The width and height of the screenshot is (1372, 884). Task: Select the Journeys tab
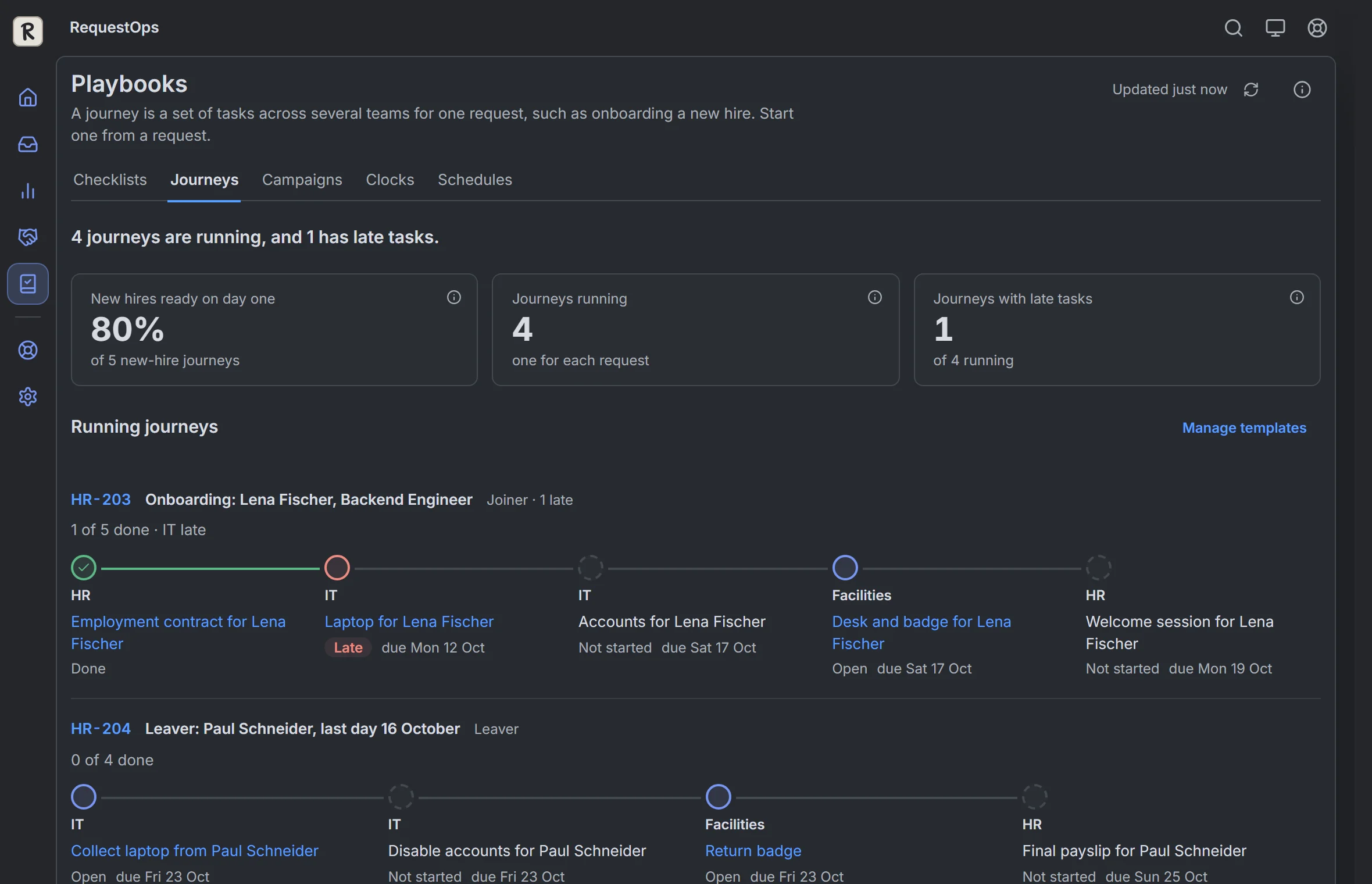[204, 180]
